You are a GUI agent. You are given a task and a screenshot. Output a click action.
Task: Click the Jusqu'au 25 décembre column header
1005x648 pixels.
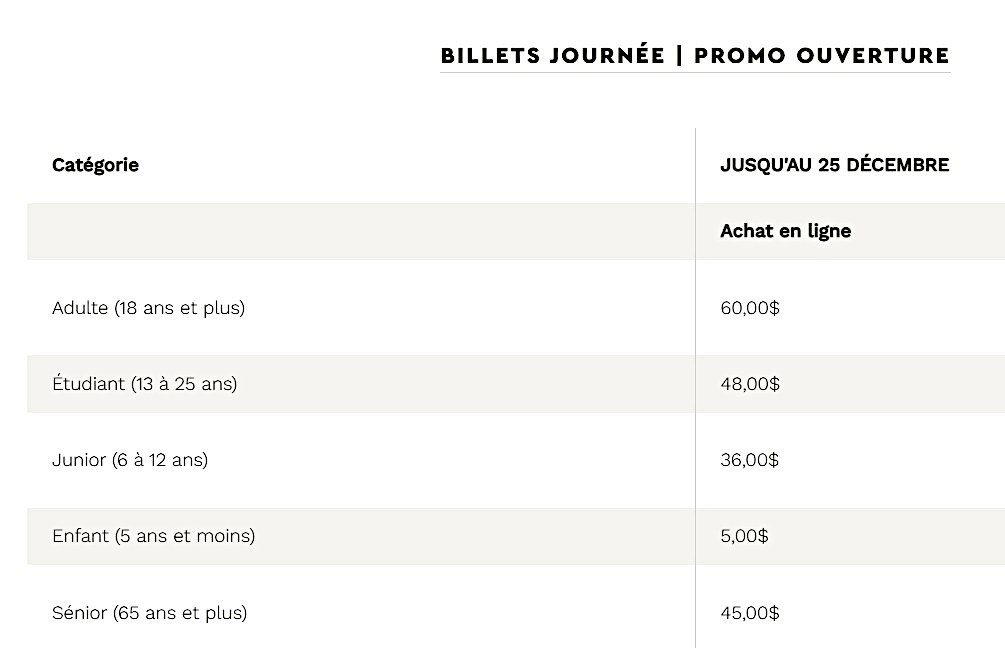[x=834, y=165]
